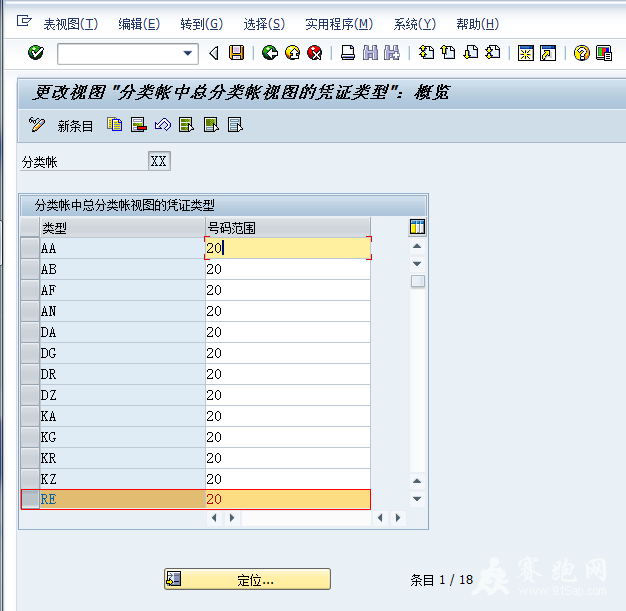Click the Customize Local Layout icon

[x=604, y=53]
